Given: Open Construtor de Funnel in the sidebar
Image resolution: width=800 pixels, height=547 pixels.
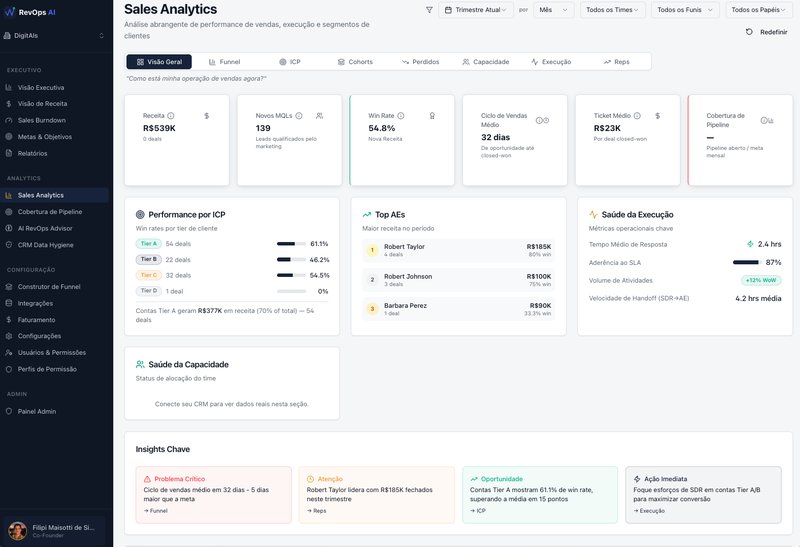Looking at the screenshot, I should click(54, 287).
